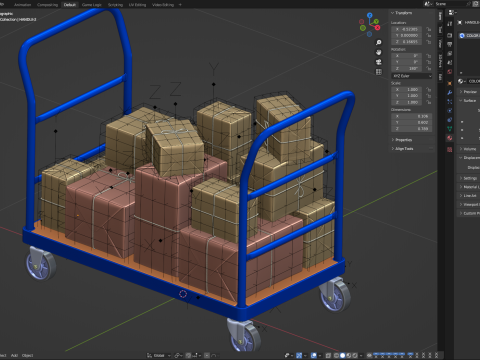Expand the Line Art panel
Viewport: 480px width, 360px height.
[x=469, y=196]
